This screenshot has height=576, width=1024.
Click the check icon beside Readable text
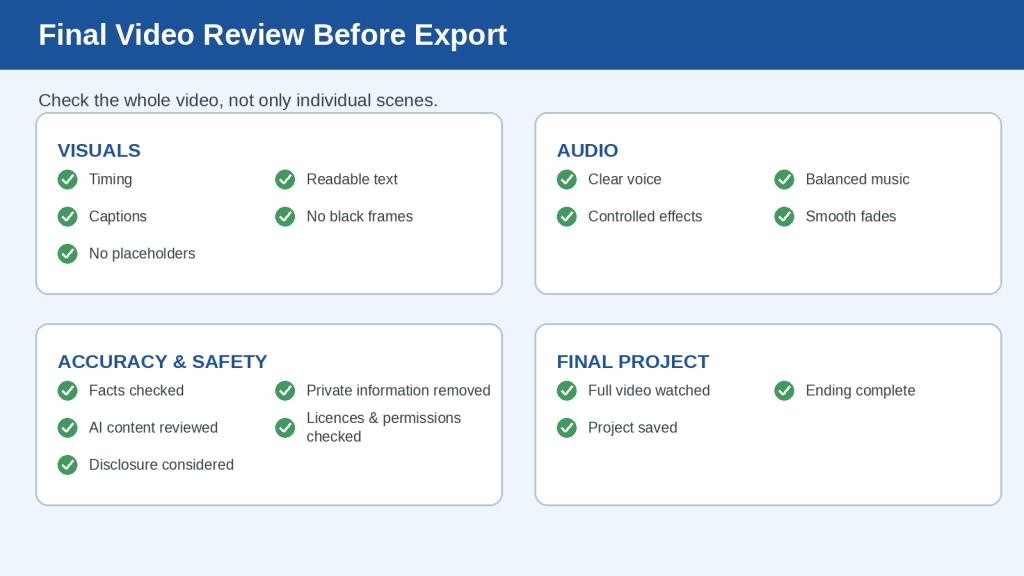coord(285,180)
